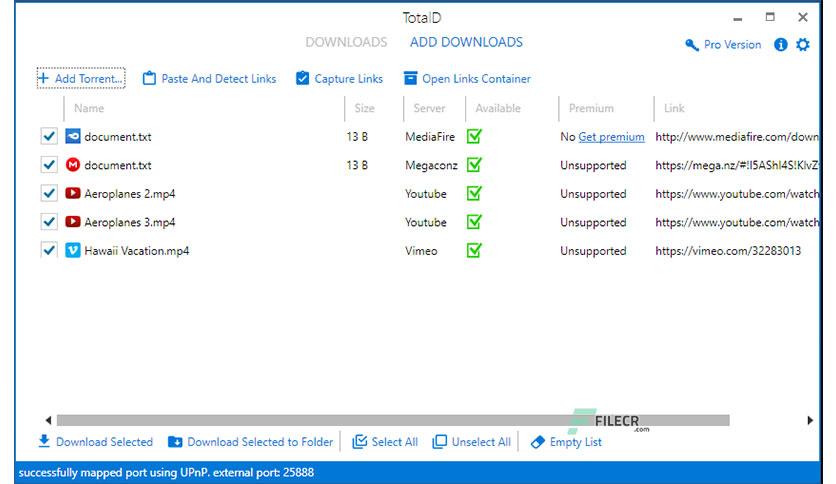Click the scroll right arrow
Viewport: 836px width, 484px height.
pyautogui.click(x=810, y=421)
